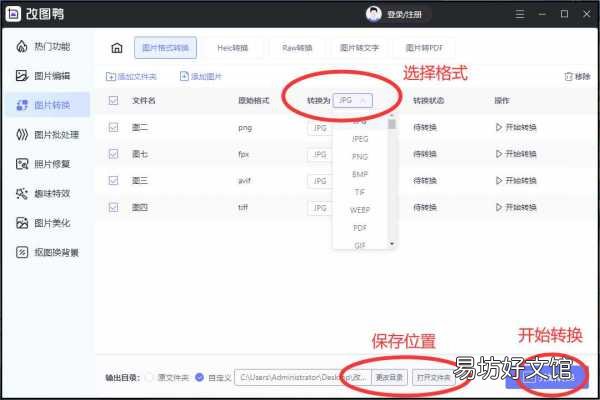Click the original format cell fpx
The height and width of the screenshot is (400, 600).
(x=243, y=154)
